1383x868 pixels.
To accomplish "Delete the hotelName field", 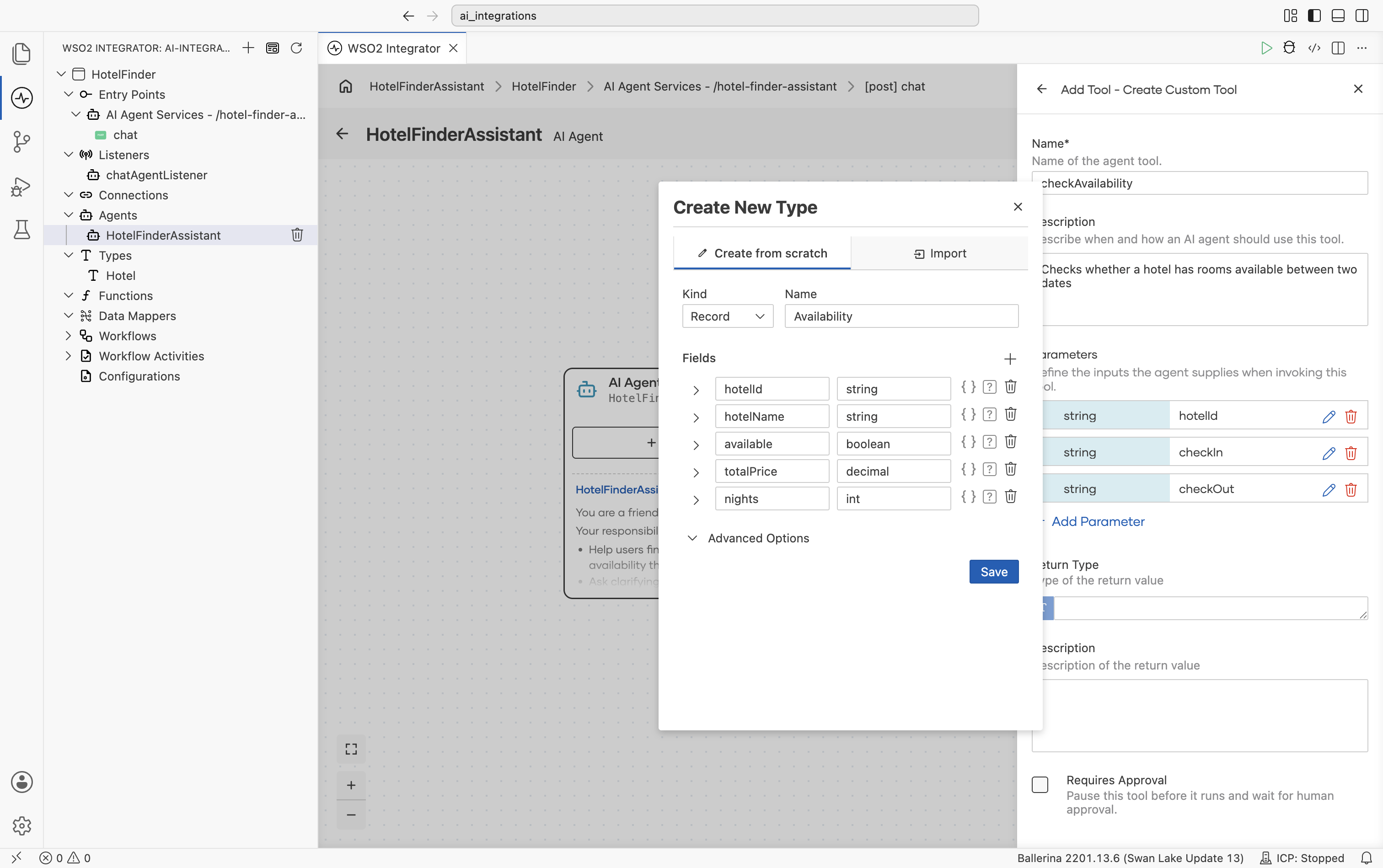I will (x=1010, y=414).
